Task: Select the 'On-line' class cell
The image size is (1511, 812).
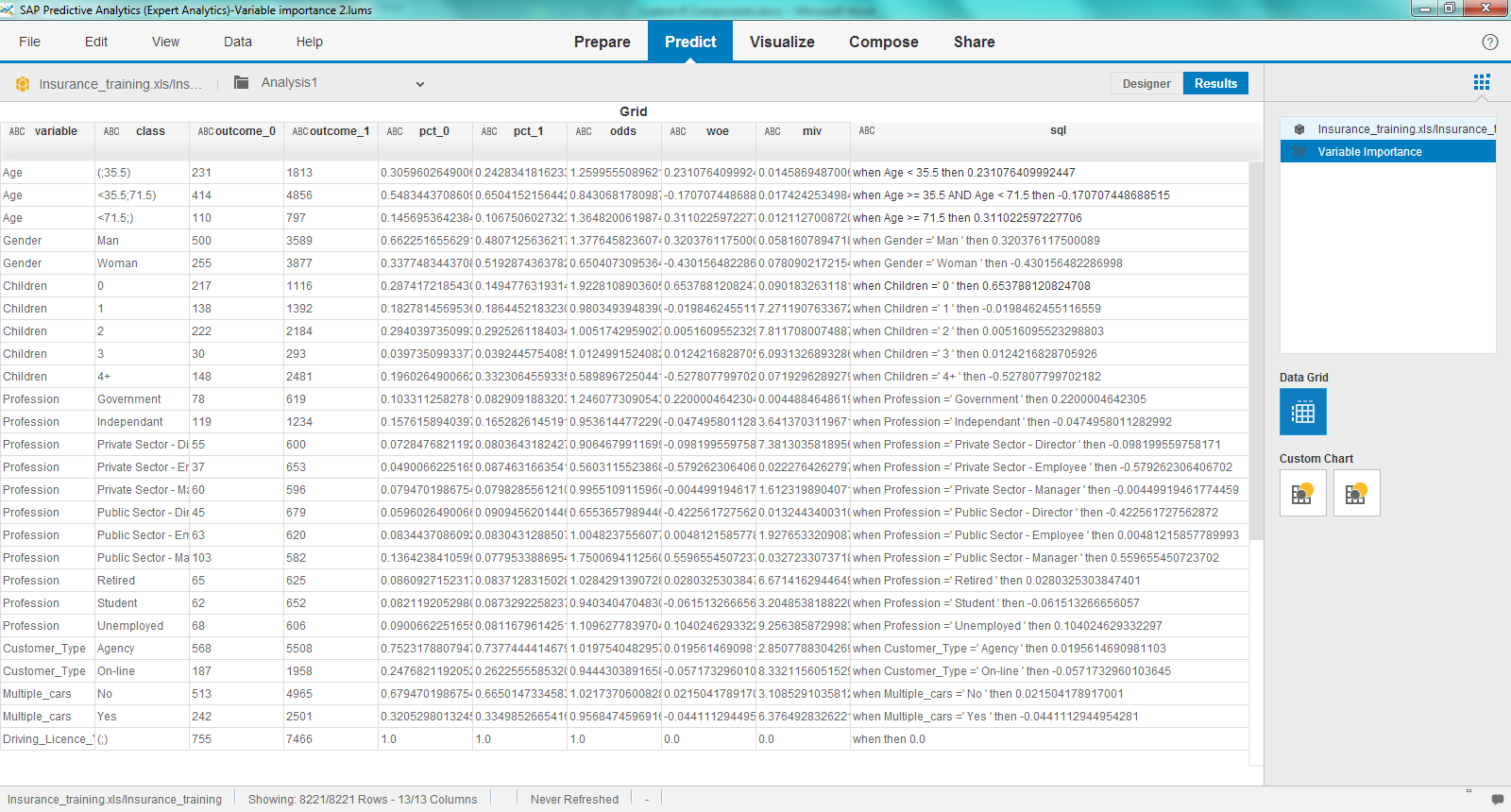Action: point(142,671)
